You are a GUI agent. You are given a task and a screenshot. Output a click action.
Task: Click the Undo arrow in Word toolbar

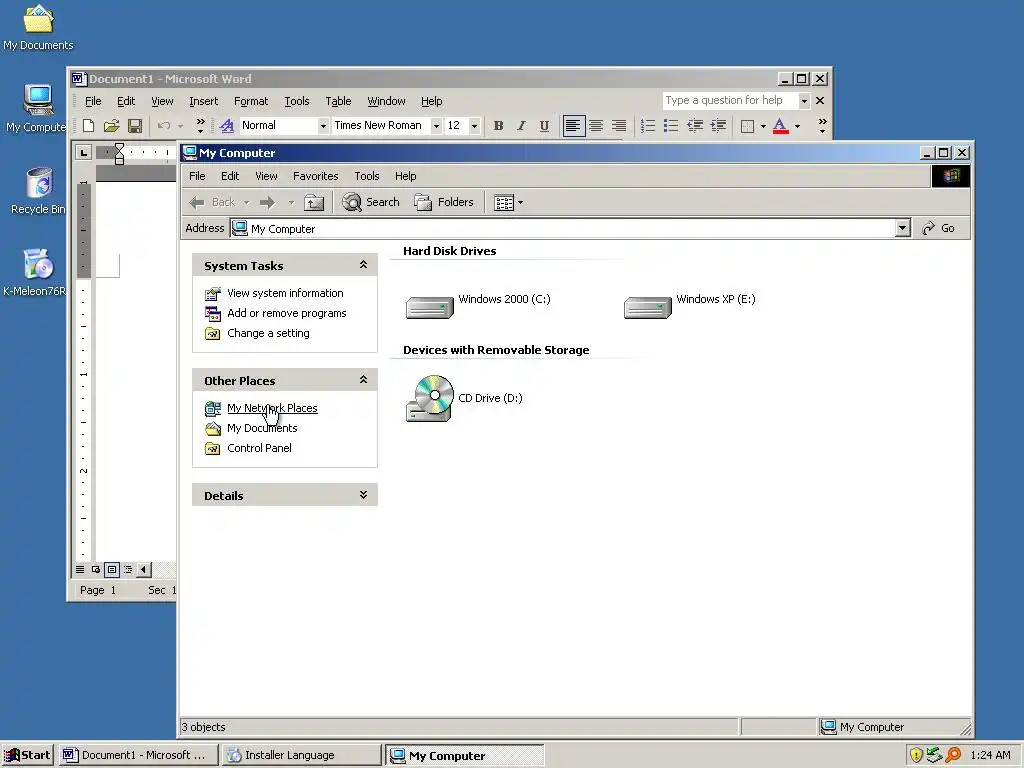pos(164,125)
